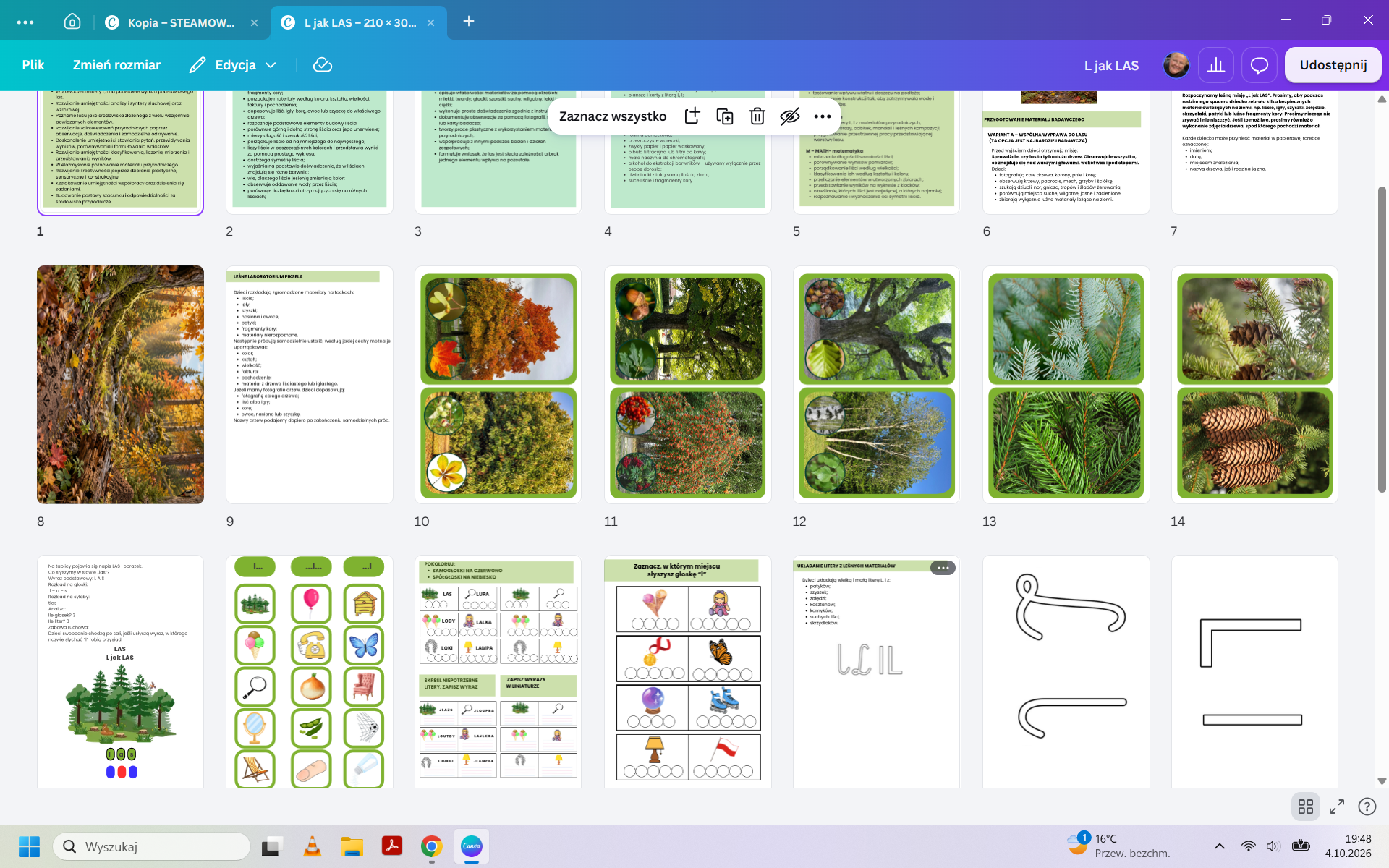Open File Explorer from taskbar
The width and height of the screenshot is (1389, 868).
[352, 846]
